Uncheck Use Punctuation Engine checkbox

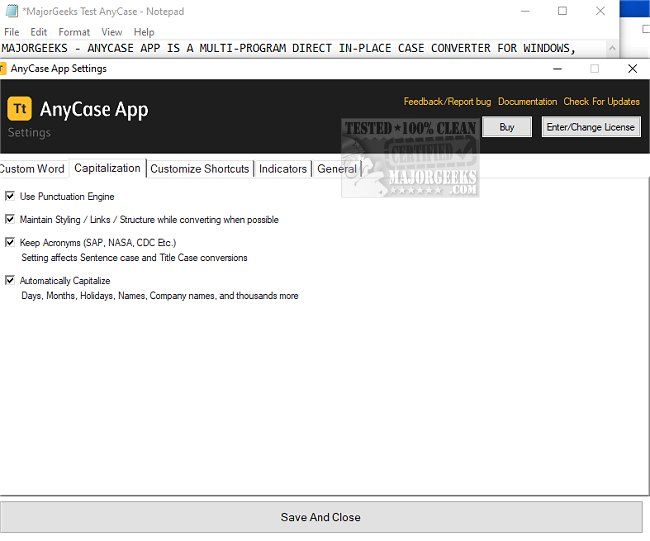(10, 196)
